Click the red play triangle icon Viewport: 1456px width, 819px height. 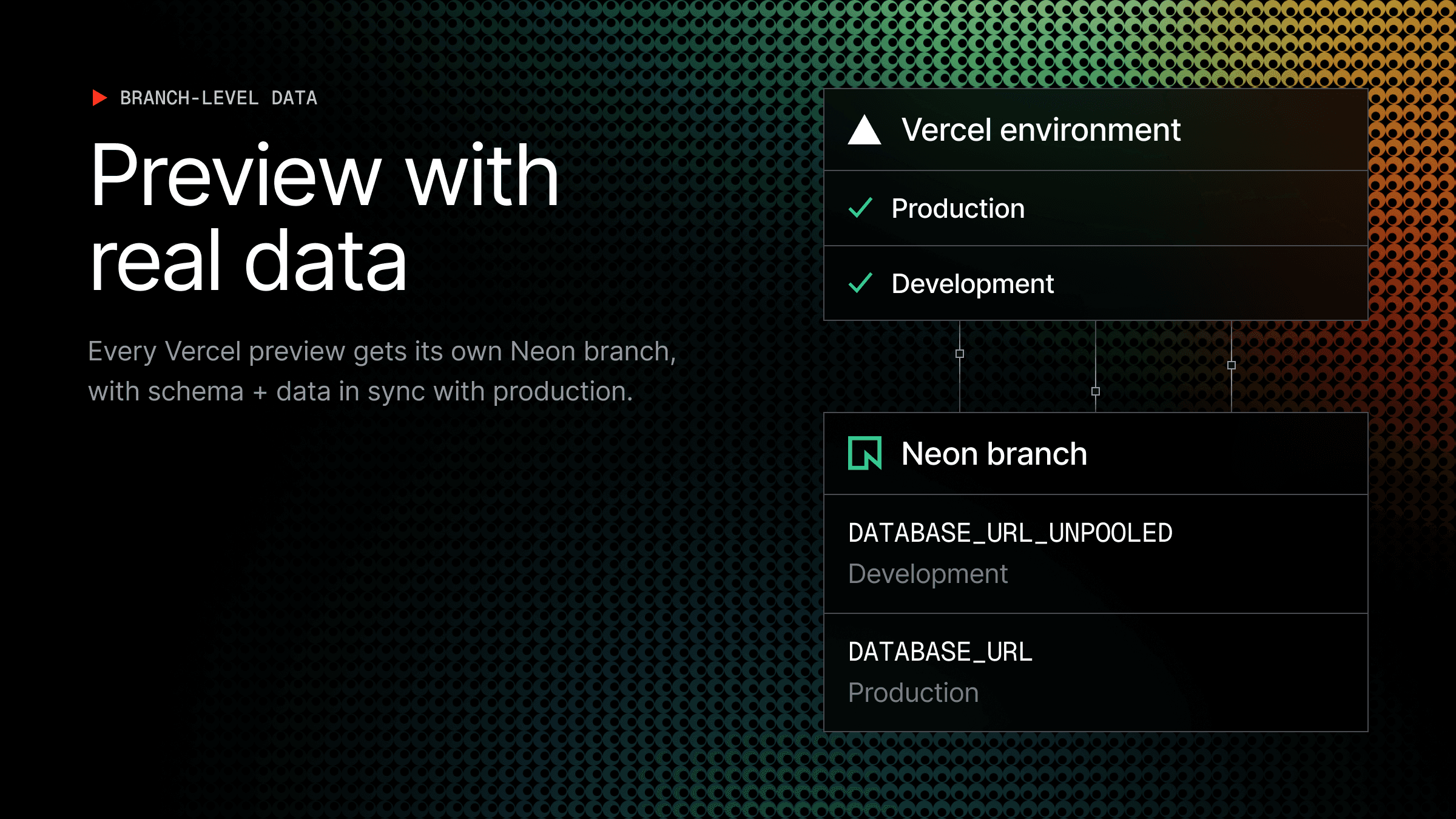coord(99,98)
